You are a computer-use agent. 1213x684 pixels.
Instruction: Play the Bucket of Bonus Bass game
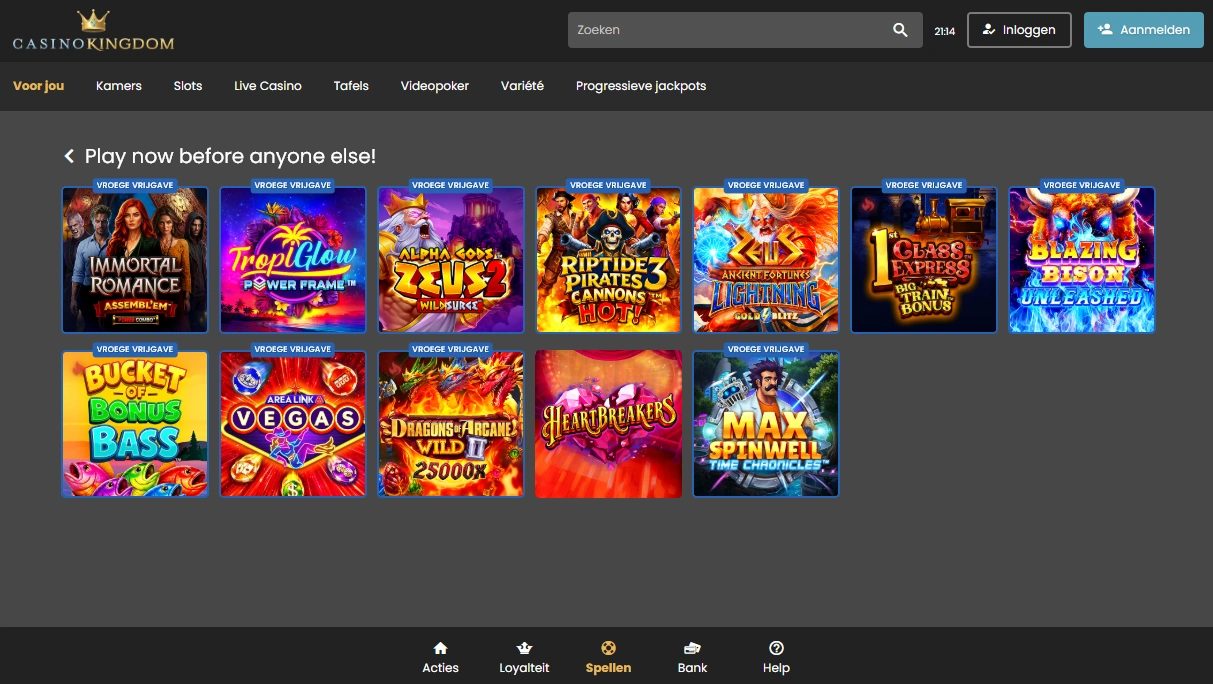coord(135,424)
